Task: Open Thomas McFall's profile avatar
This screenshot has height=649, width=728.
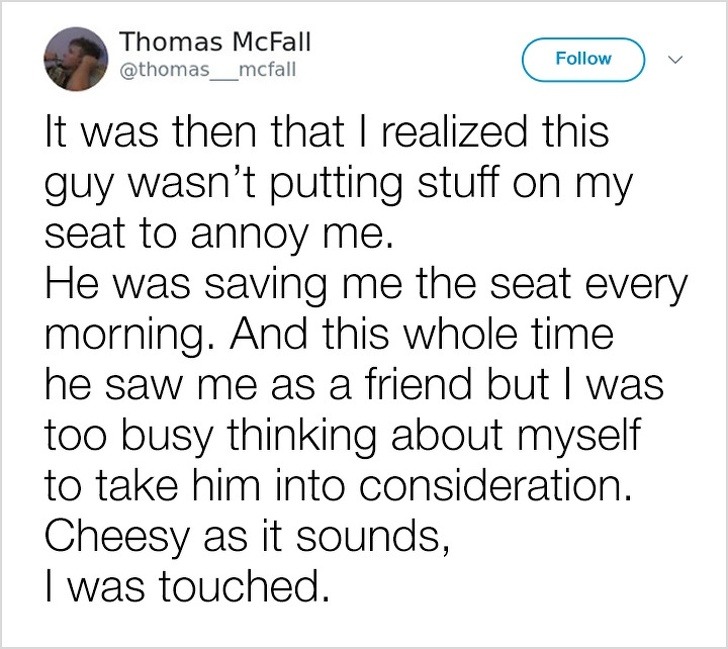Action: coord(70,57)
